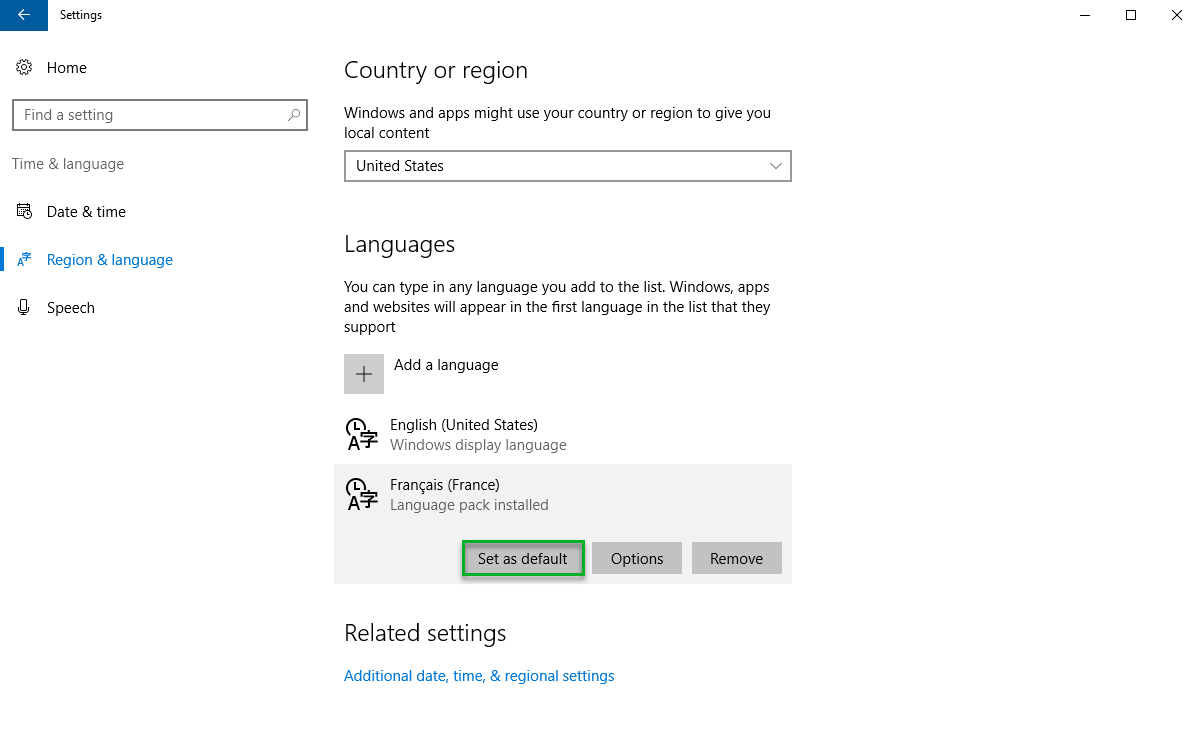Click the Français (France) language icon

362,494
